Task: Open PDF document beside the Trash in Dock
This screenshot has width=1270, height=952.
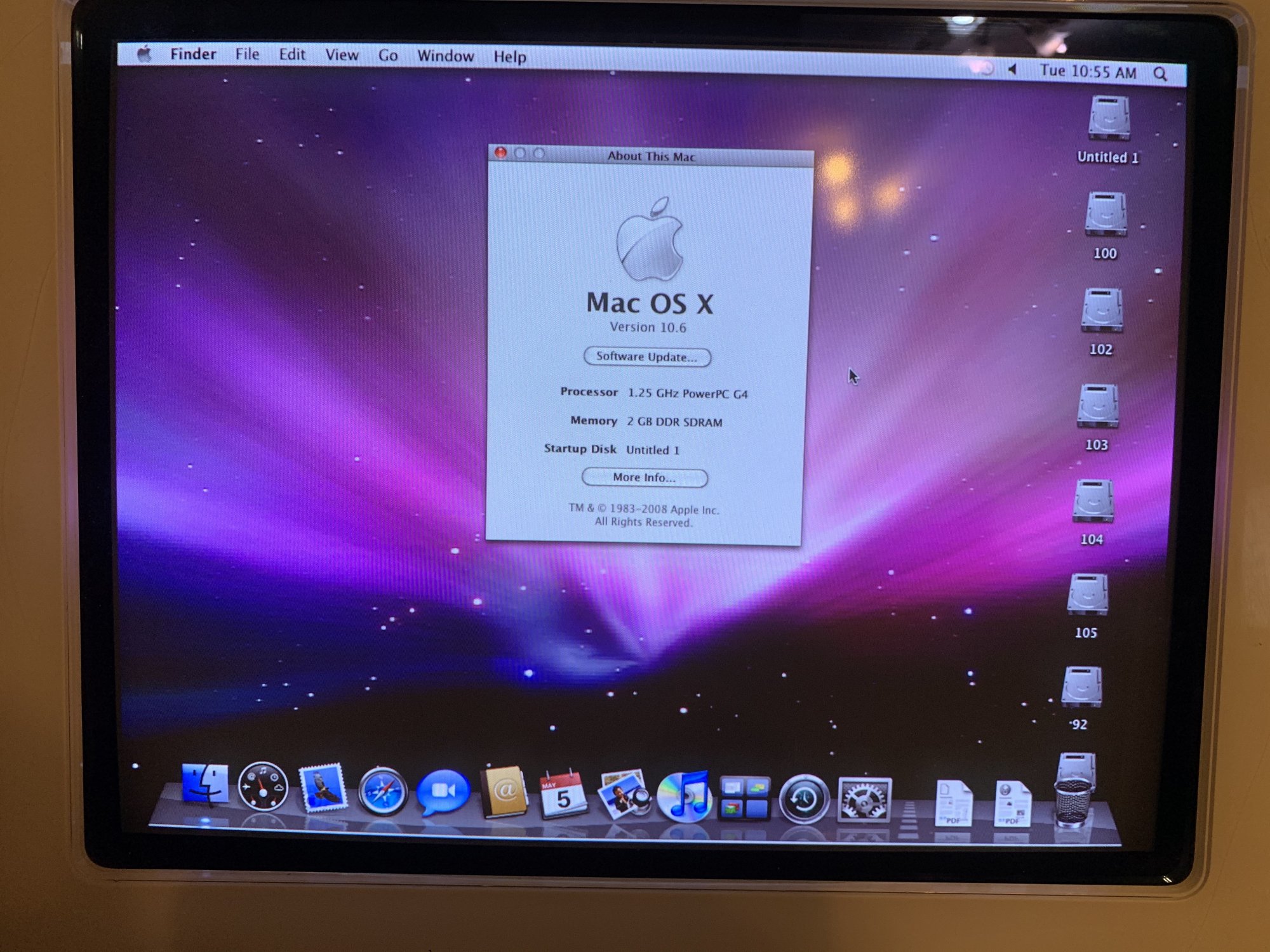Action: (1012, 805)
